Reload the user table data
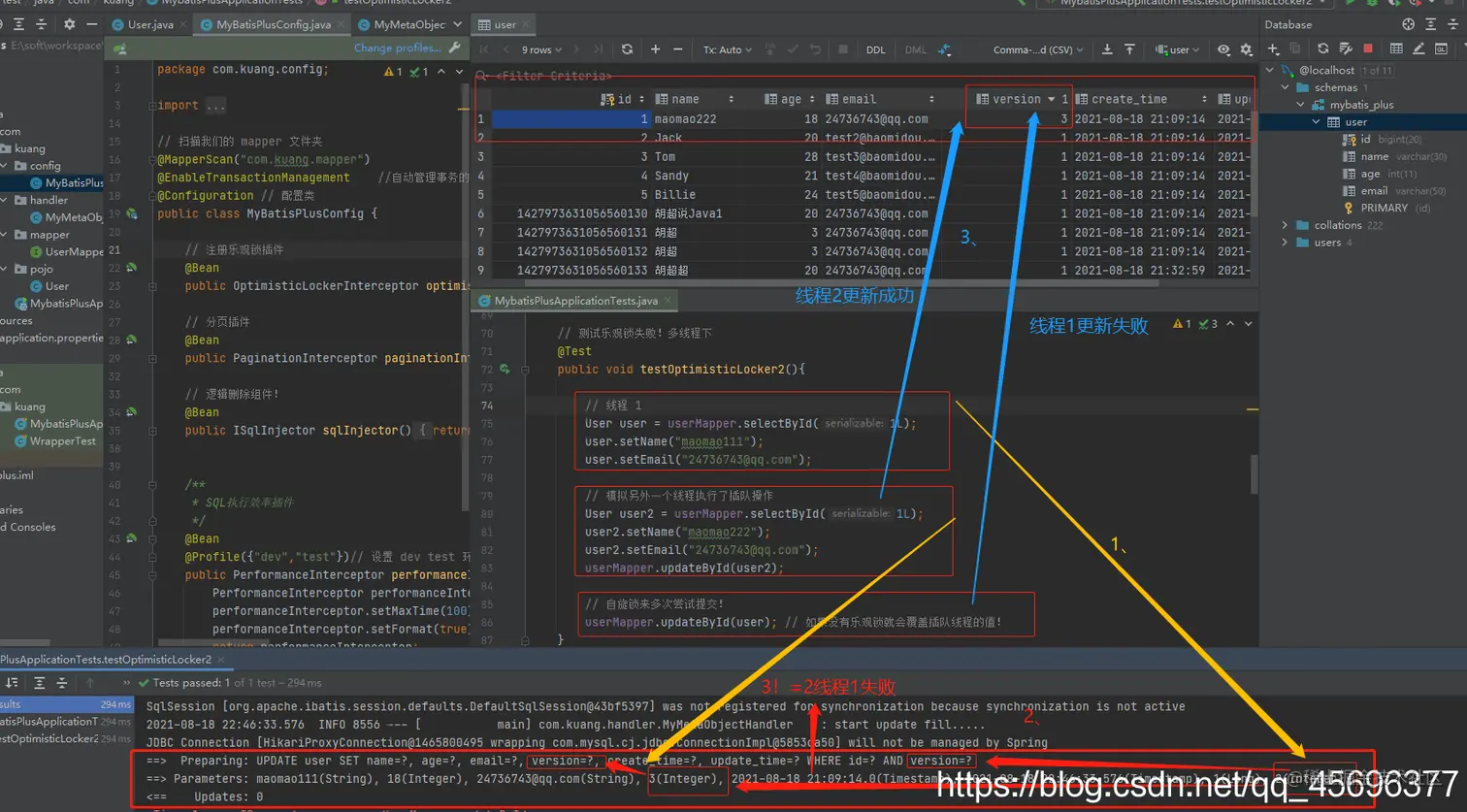The width and height of the screenshot is (1467, 812). coord(627,49)
